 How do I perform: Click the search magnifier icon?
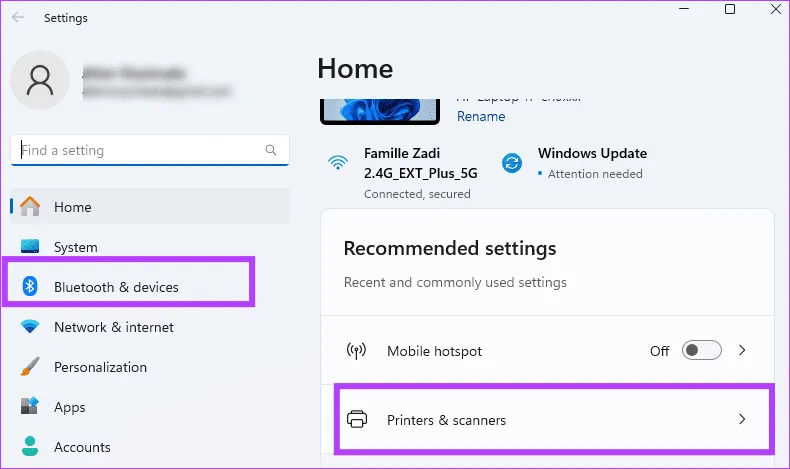click(x=271, y=151)
